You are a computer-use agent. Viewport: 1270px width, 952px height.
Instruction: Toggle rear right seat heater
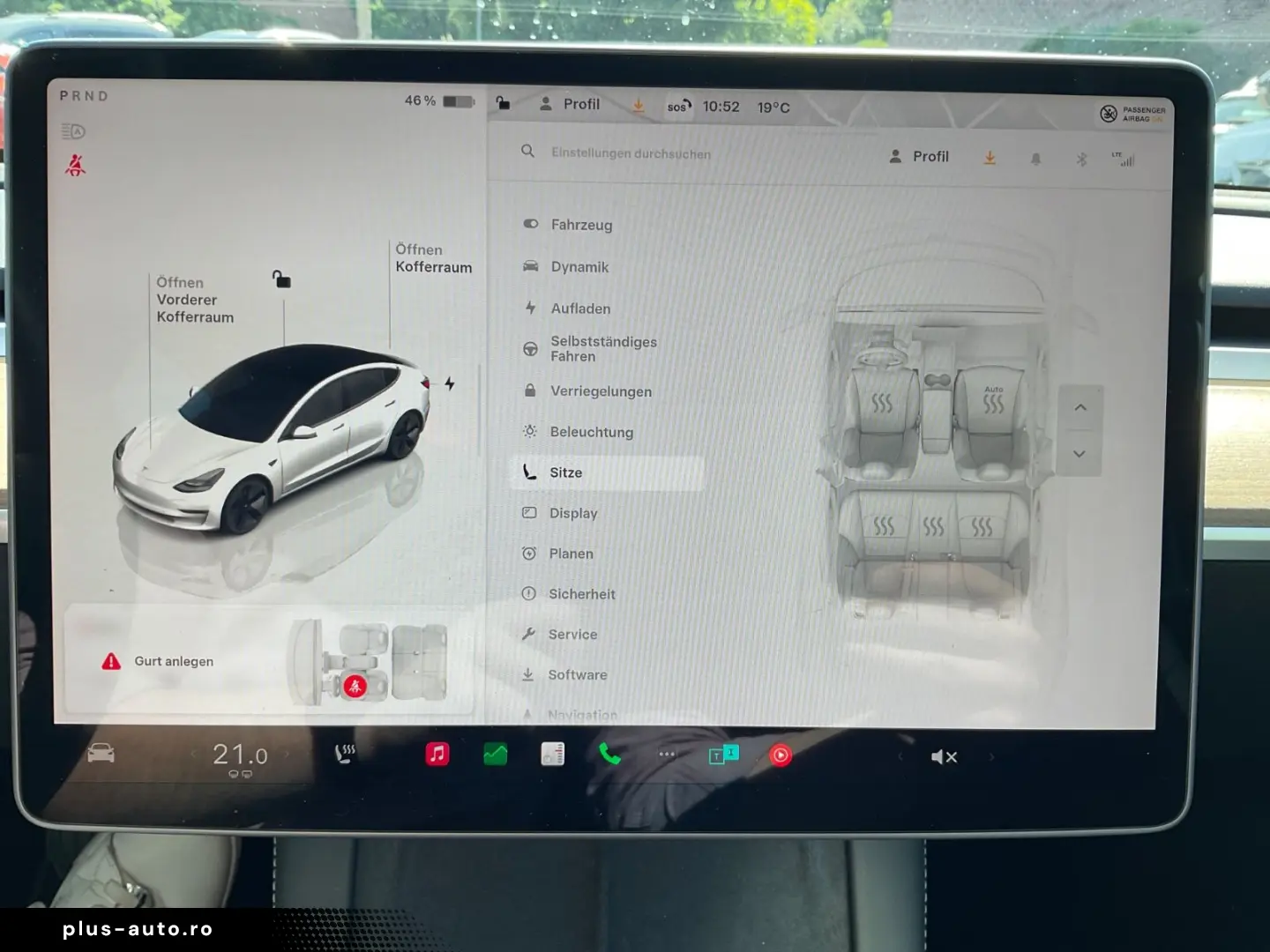click(982, 527)
